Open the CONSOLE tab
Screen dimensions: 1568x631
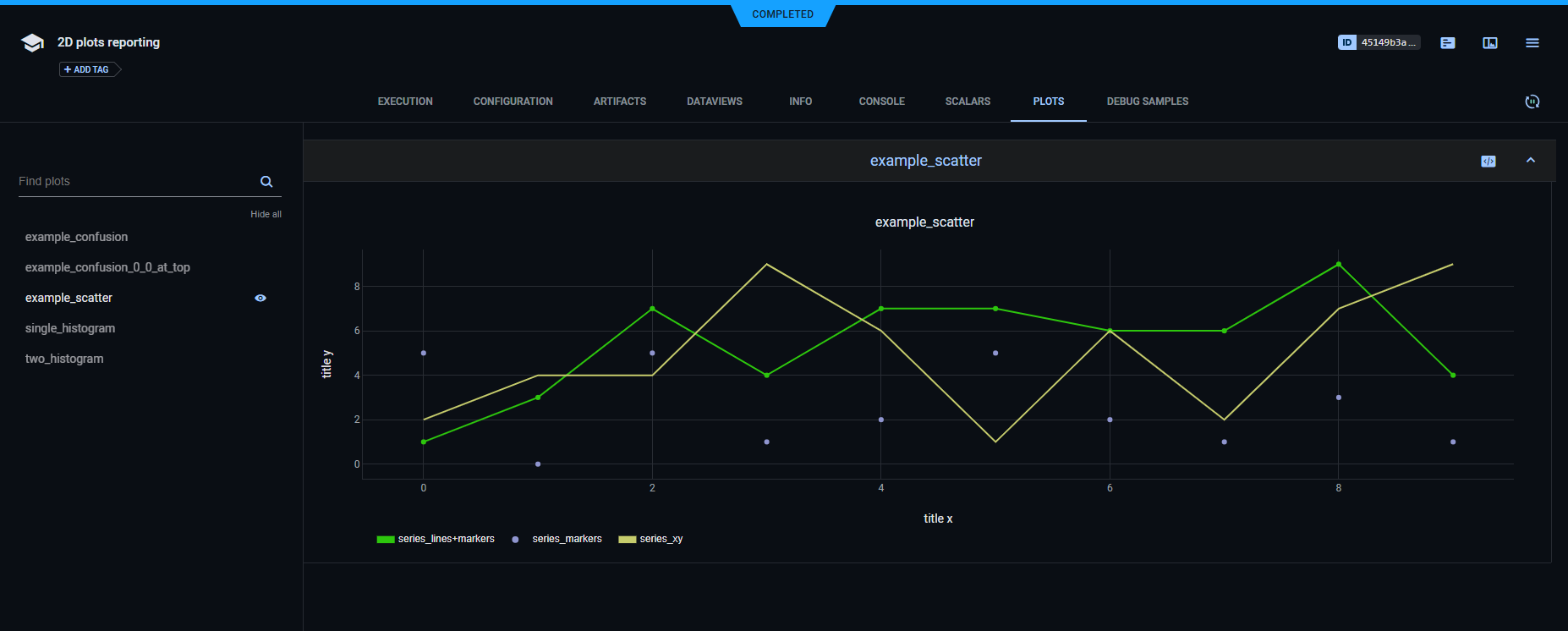(x=881, y=102)
